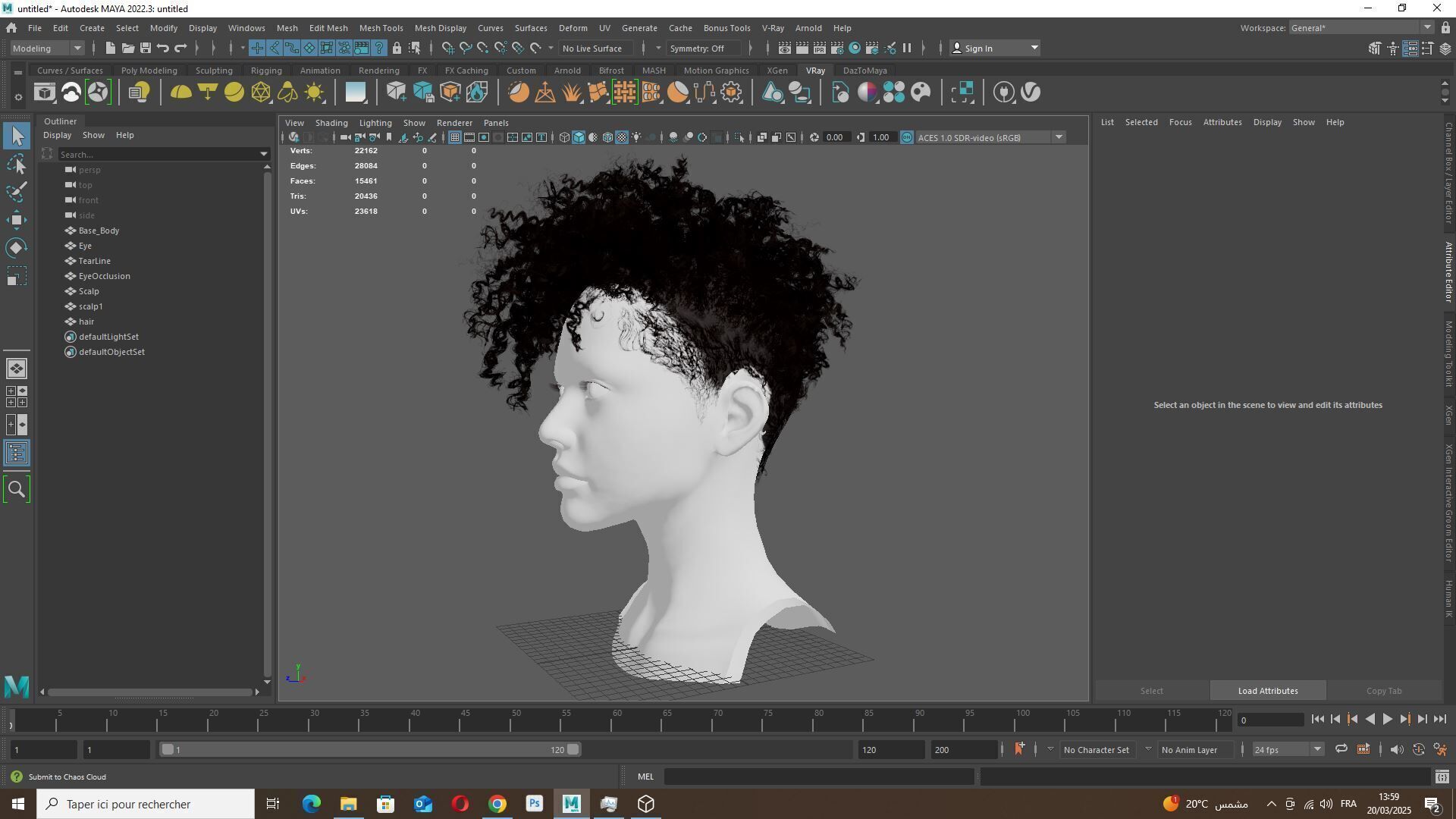The height and width of the screenshot is (819, 1456).
Task: Open the Outliner Display menu
Action: 57,135
